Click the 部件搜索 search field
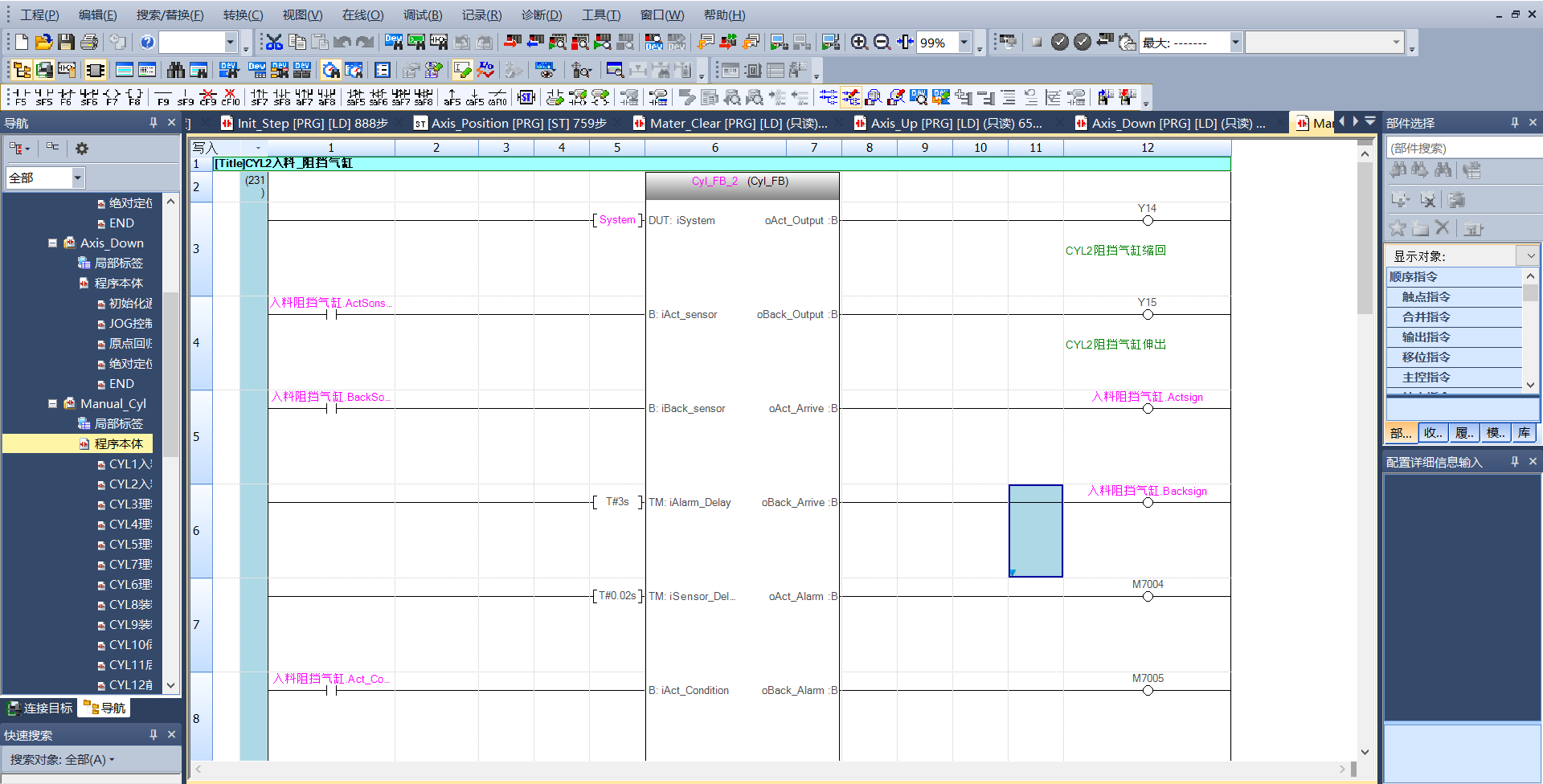 [1463, 148]
